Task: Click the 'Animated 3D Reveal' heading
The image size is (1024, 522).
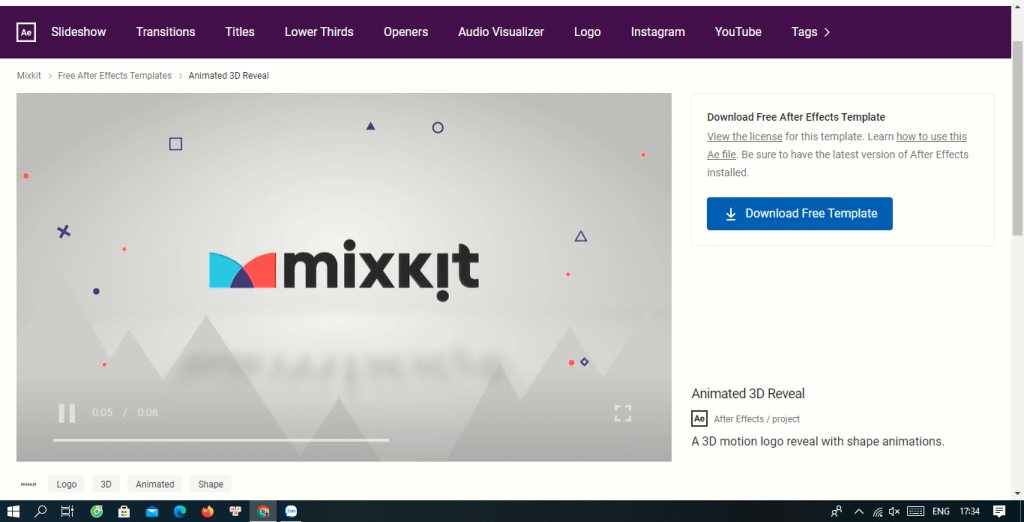Action: [x=748, y=393]
